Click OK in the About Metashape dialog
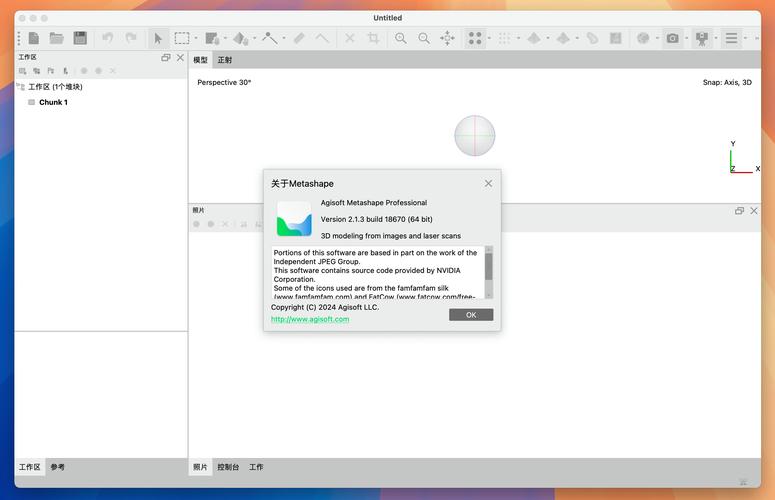 click(471, 315)
